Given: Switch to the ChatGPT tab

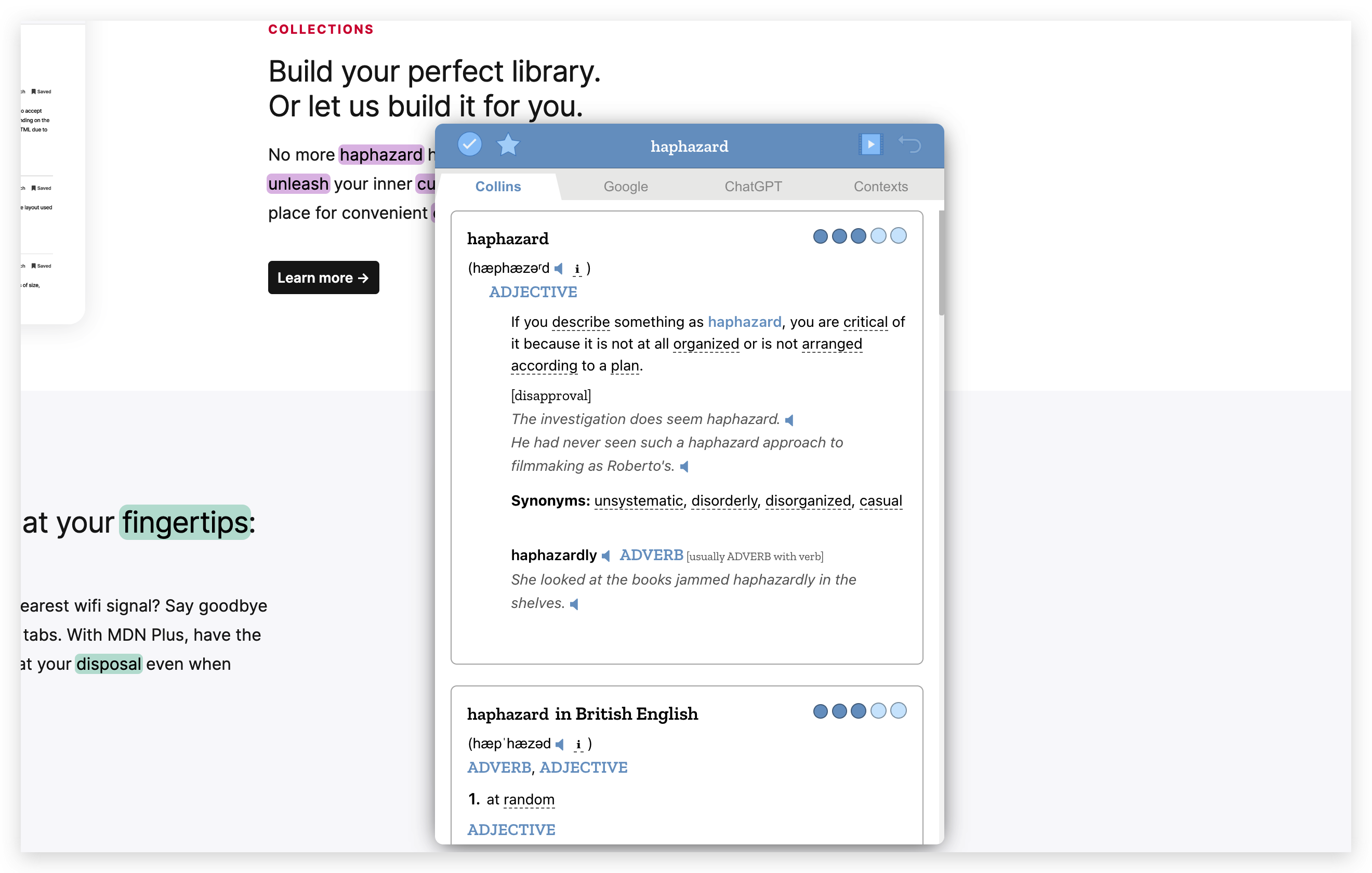Looking at the screenshot, I should coord(753,187).
